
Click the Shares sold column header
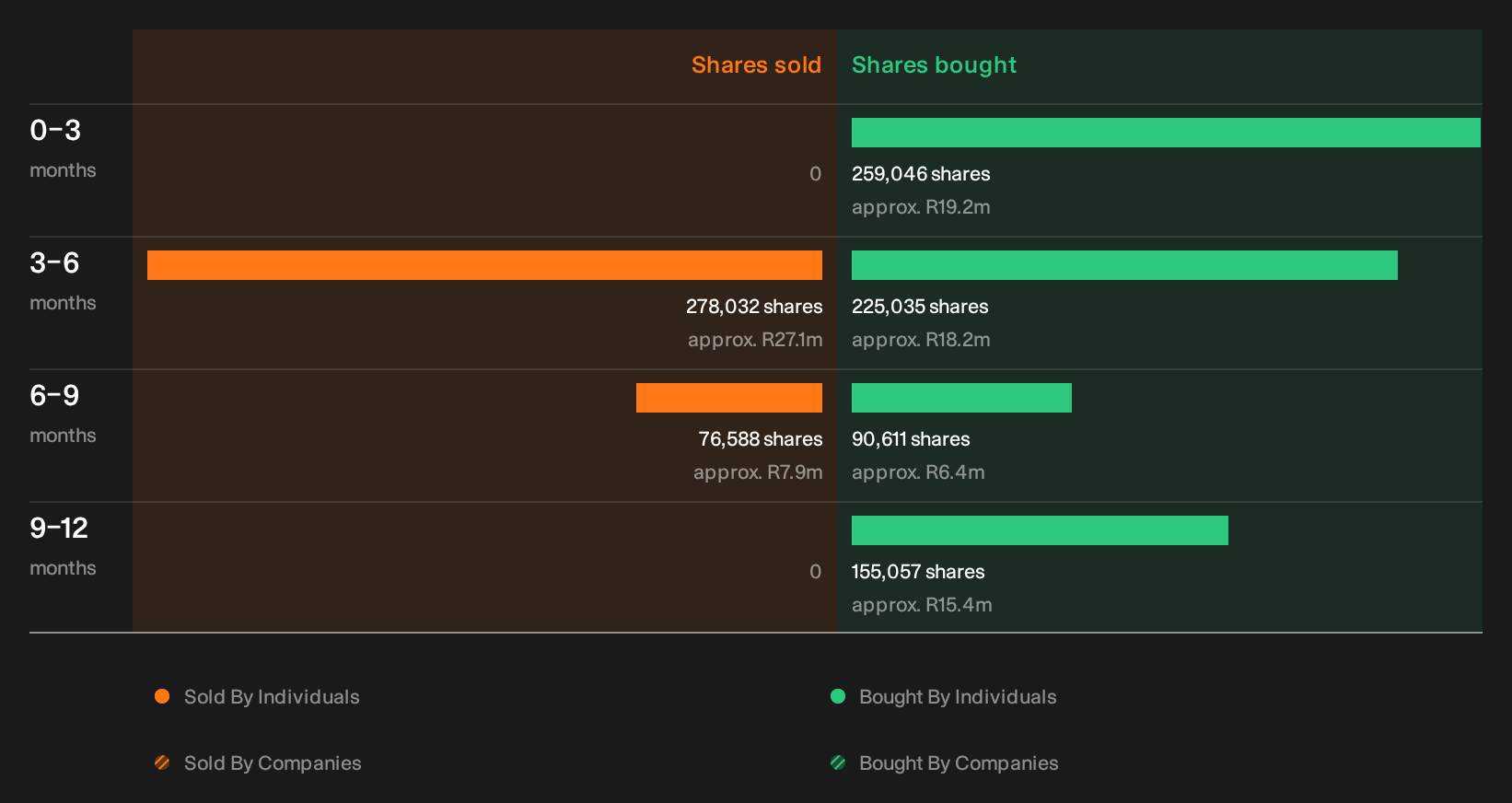(756, 65)
